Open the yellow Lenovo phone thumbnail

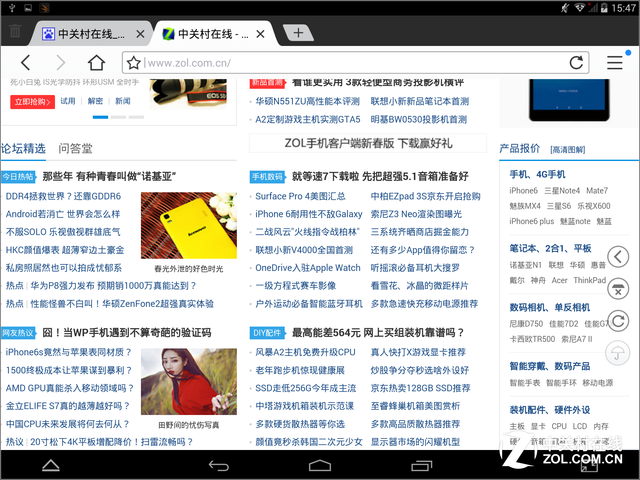click(x=189, y=225)
